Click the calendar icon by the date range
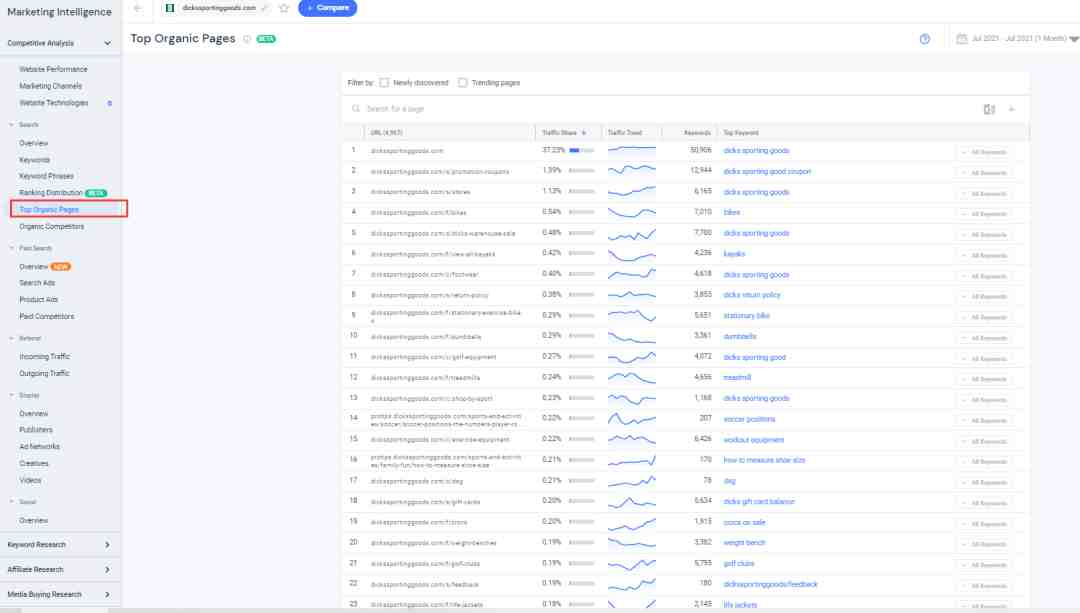 962,39
